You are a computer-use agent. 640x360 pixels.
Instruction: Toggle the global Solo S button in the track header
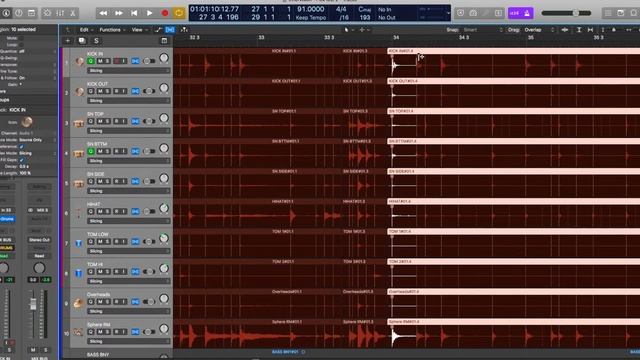tap(96, 40)
